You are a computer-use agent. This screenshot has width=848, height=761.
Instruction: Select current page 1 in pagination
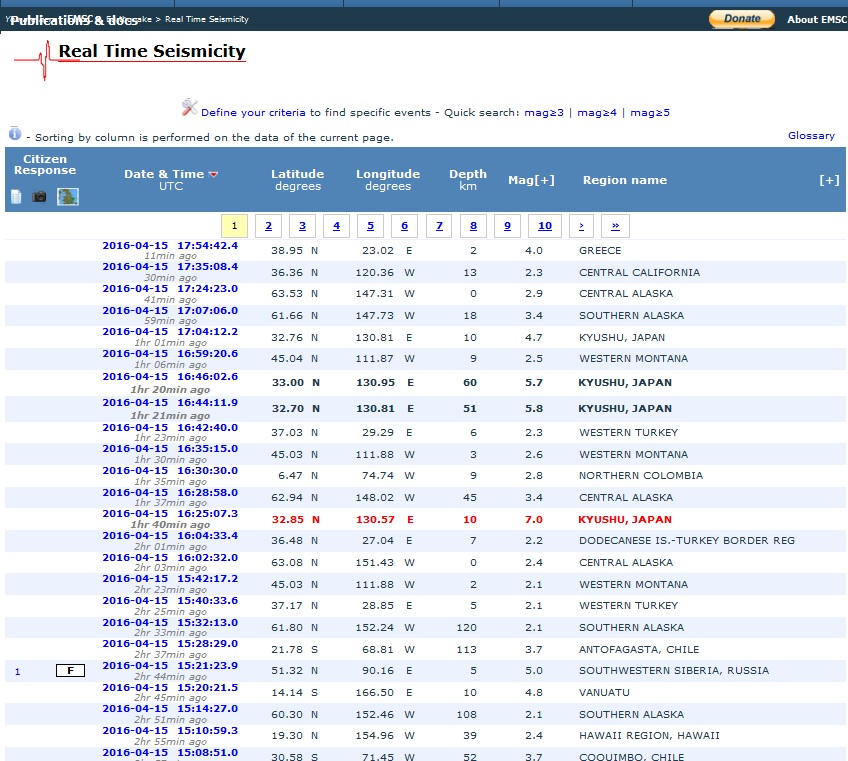(234, 226)
